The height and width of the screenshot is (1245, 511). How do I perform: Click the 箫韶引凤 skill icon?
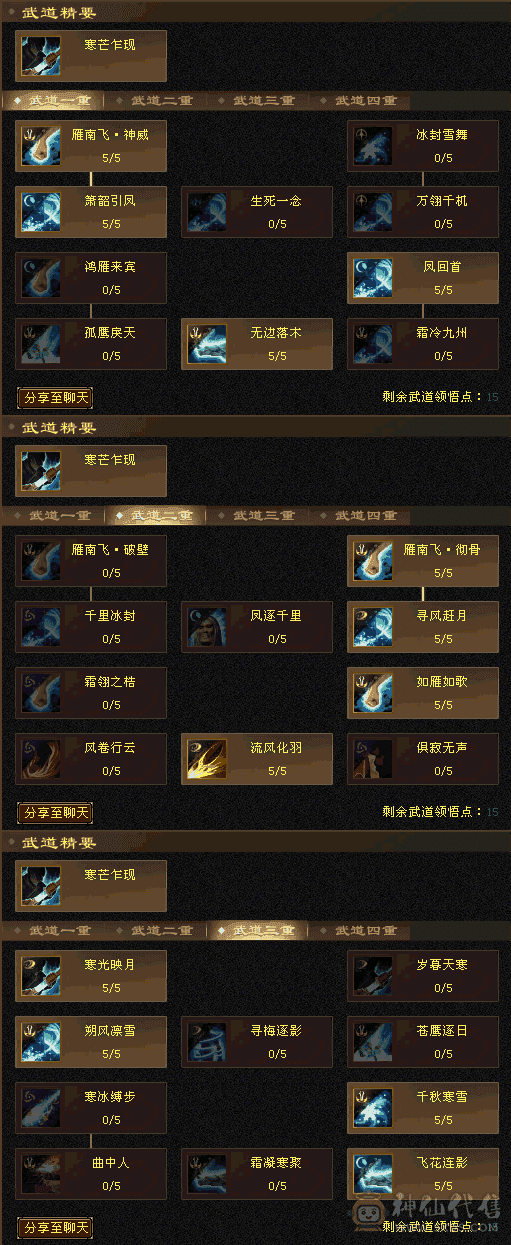40,211
